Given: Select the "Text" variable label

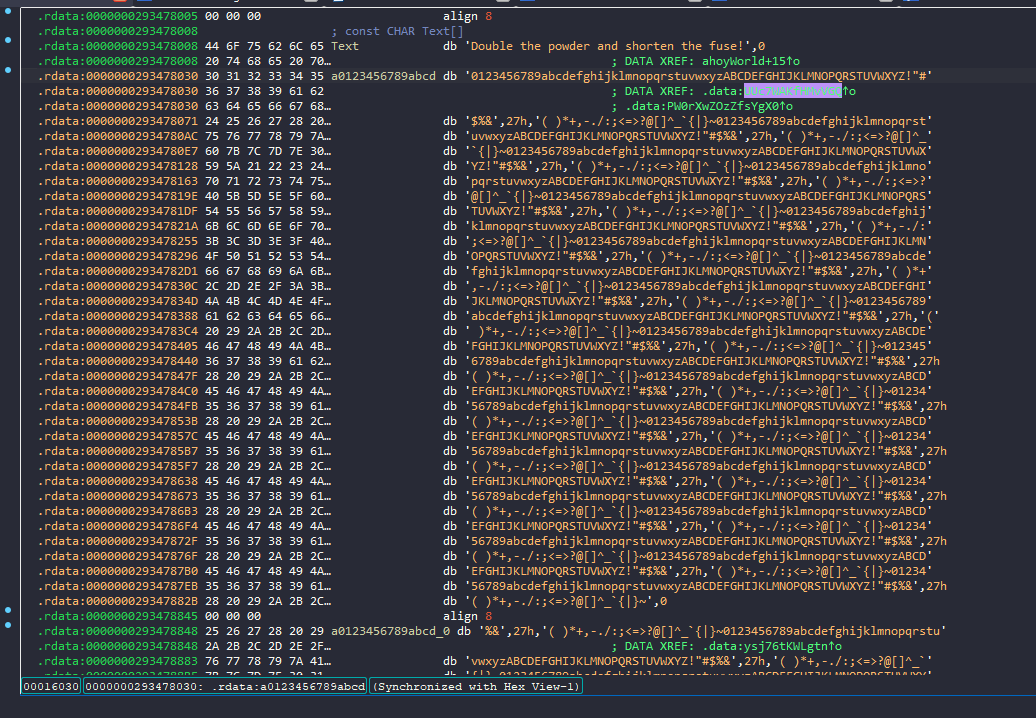Looking at the screenshot, I should [x=345, y=46].
